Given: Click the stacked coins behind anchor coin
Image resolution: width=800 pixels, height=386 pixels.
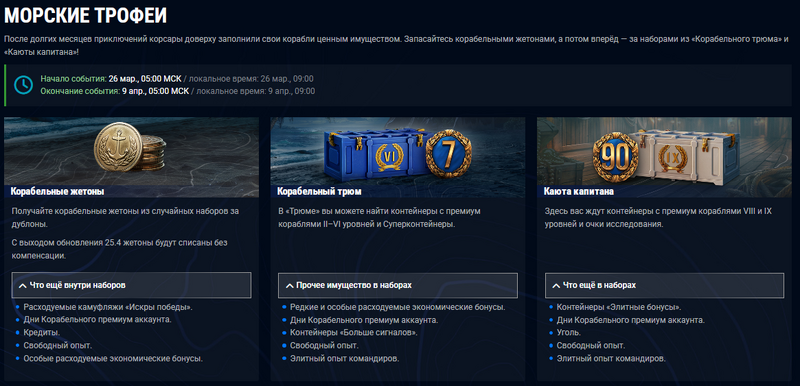Looking at the screenshot, I should (x=154, y=153).
